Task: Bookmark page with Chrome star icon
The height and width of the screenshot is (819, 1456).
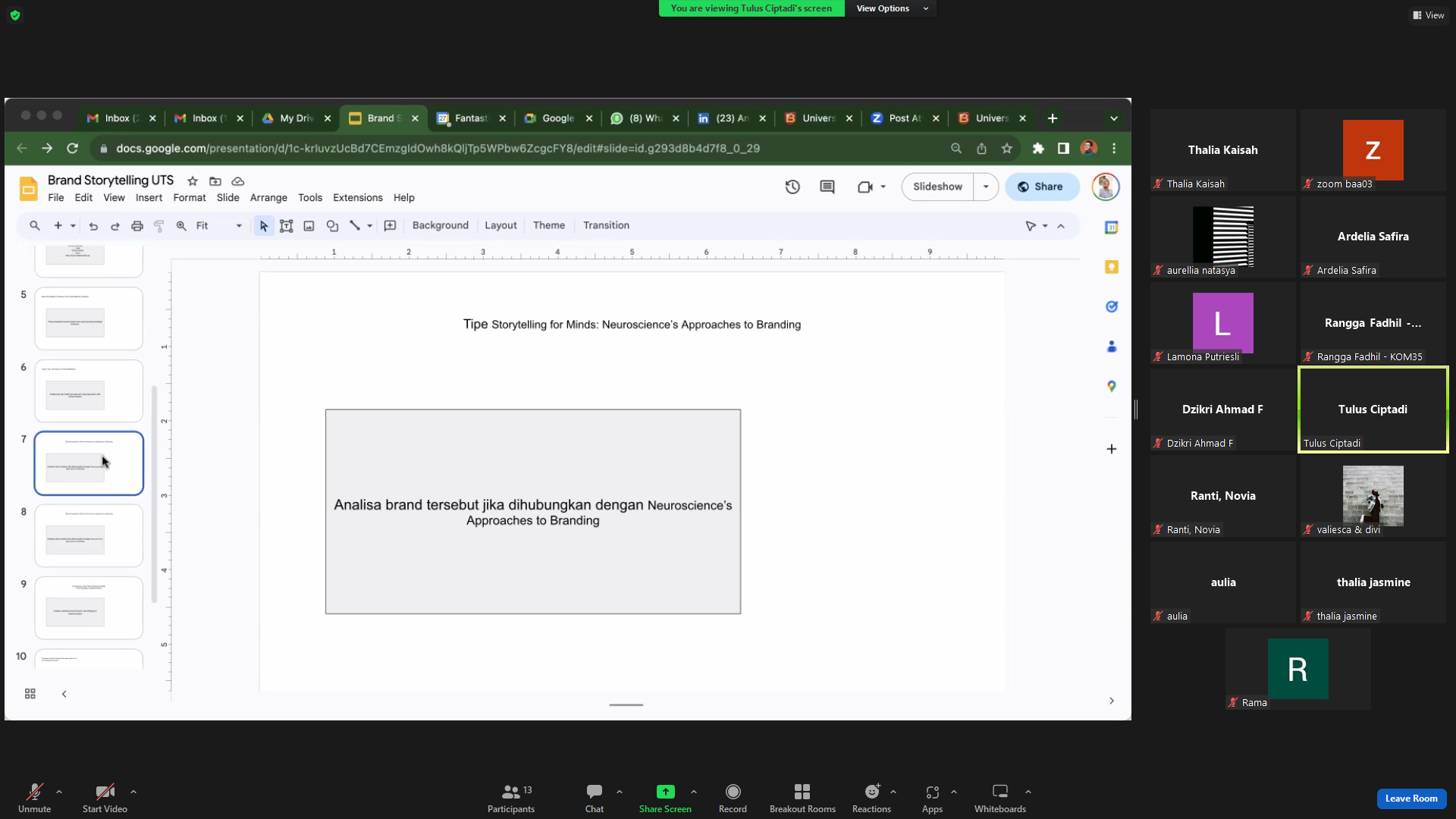Action: (x=1007, y=149)
